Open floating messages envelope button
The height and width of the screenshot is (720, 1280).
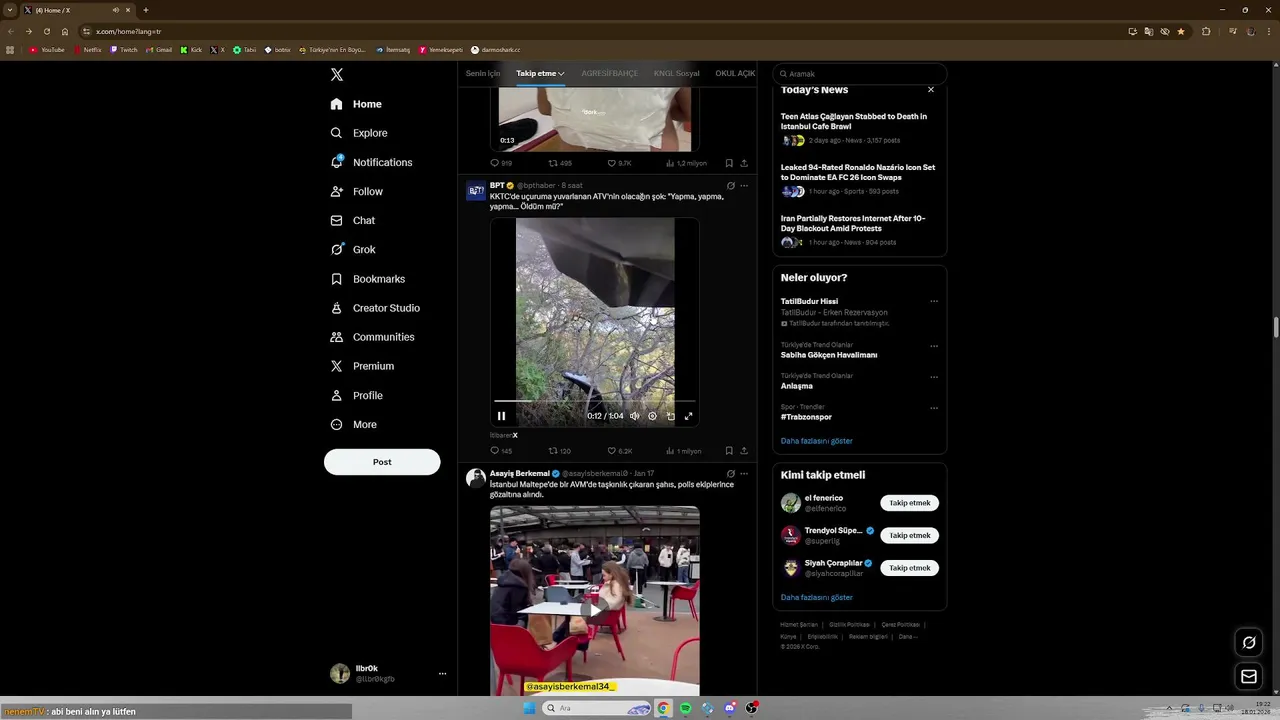[1249, 677]
